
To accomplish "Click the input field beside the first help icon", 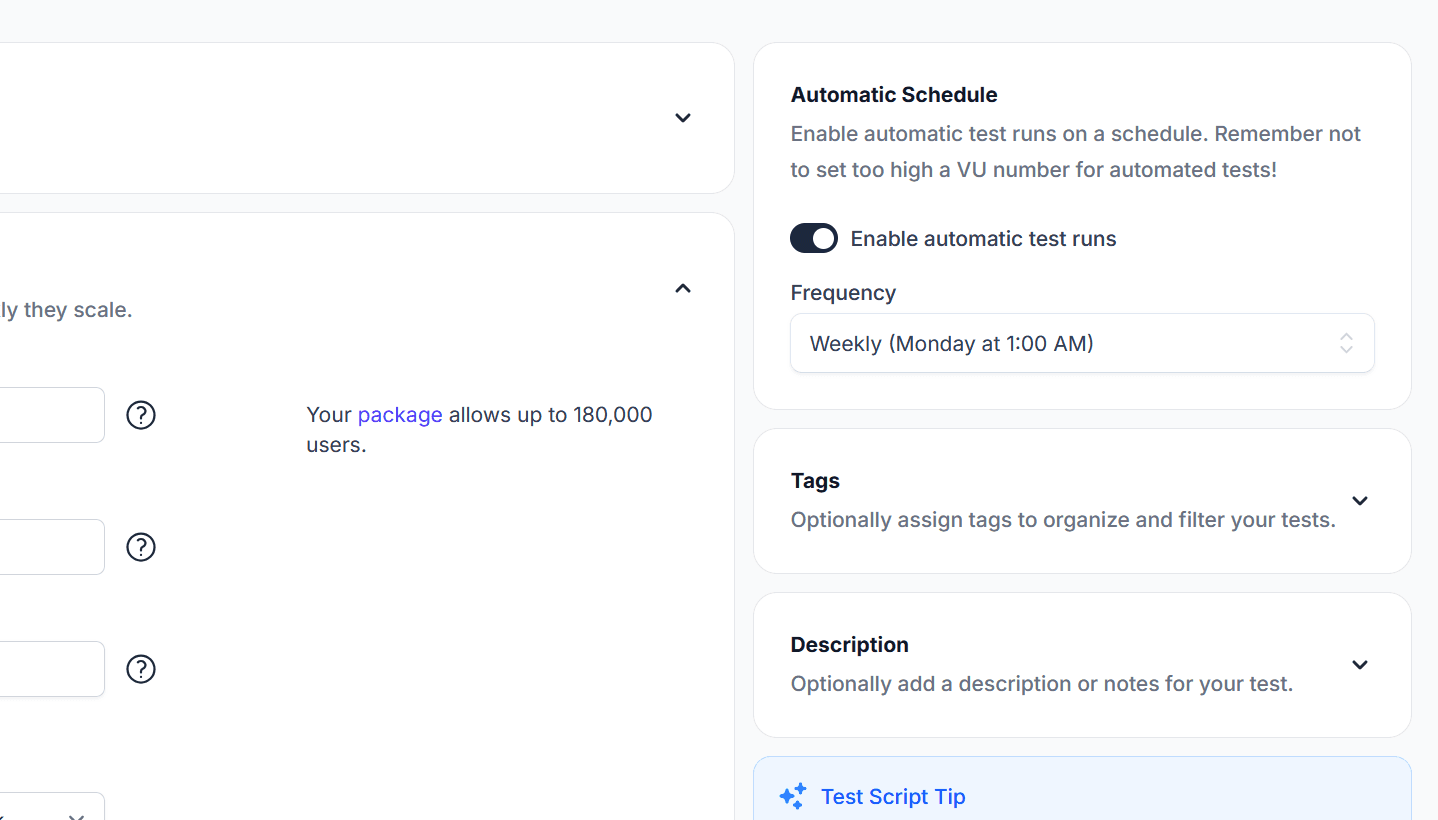I will (x=50, y=415).
